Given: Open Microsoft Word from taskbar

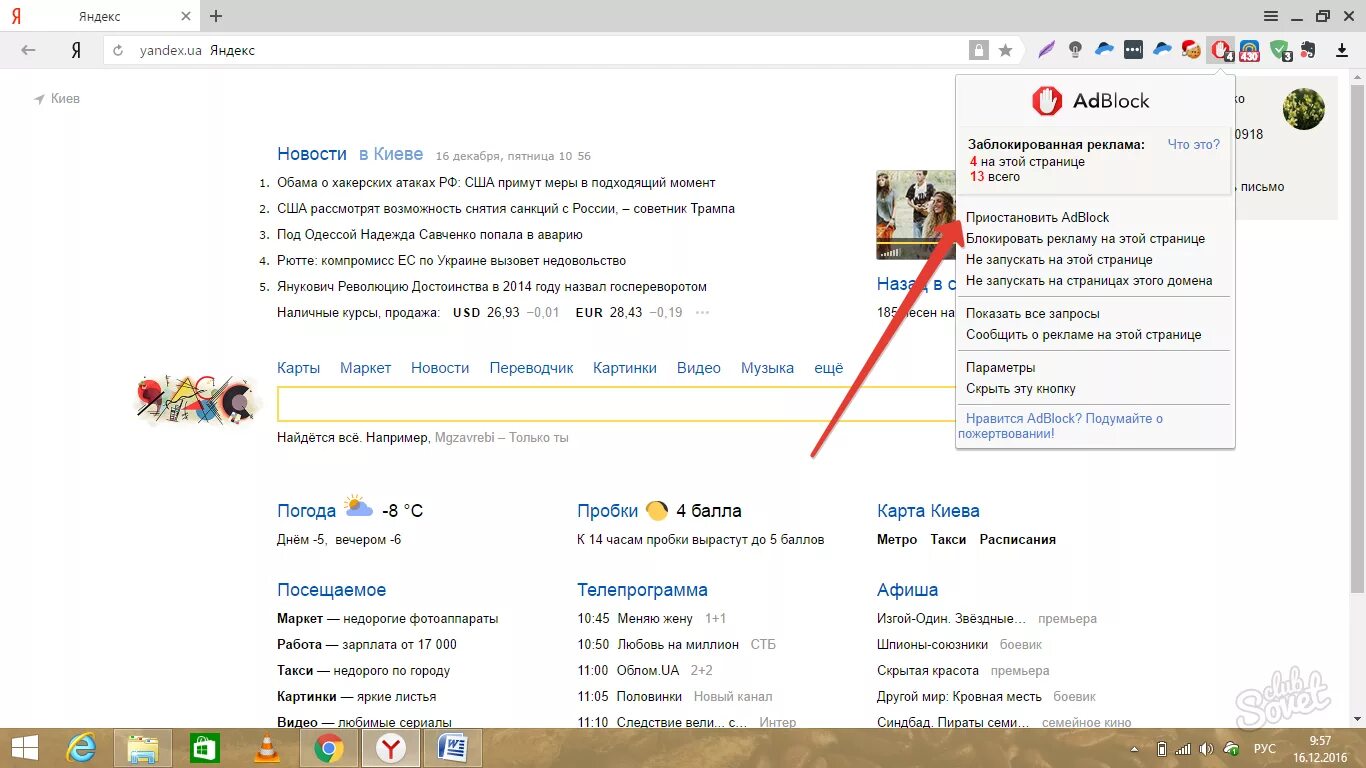Looking at the screenshot, I should click(x=453, y=748).
